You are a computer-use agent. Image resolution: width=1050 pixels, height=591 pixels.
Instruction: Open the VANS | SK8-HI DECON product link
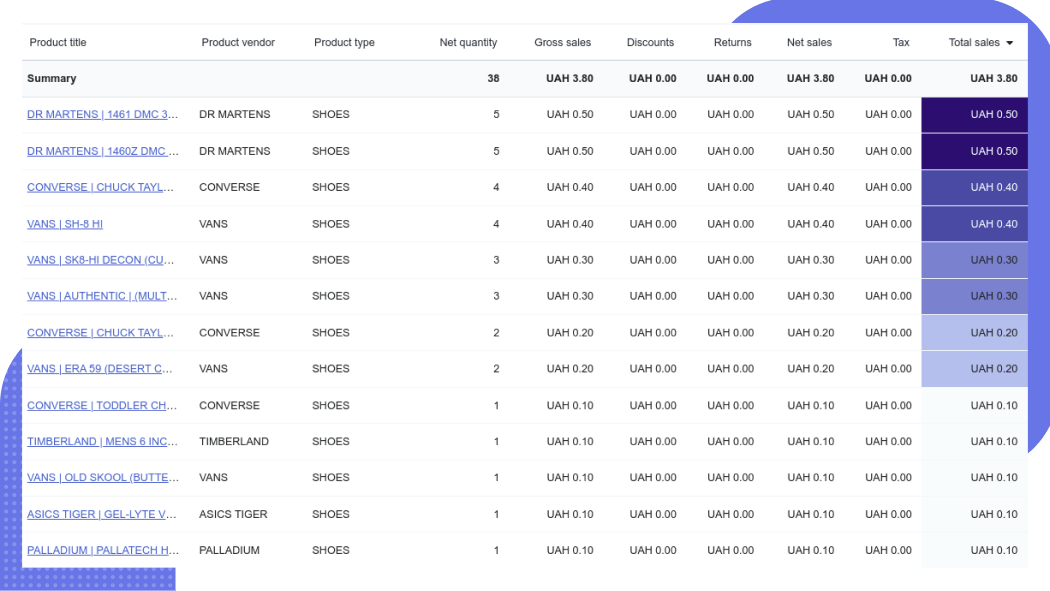click(x=100, y=260)
